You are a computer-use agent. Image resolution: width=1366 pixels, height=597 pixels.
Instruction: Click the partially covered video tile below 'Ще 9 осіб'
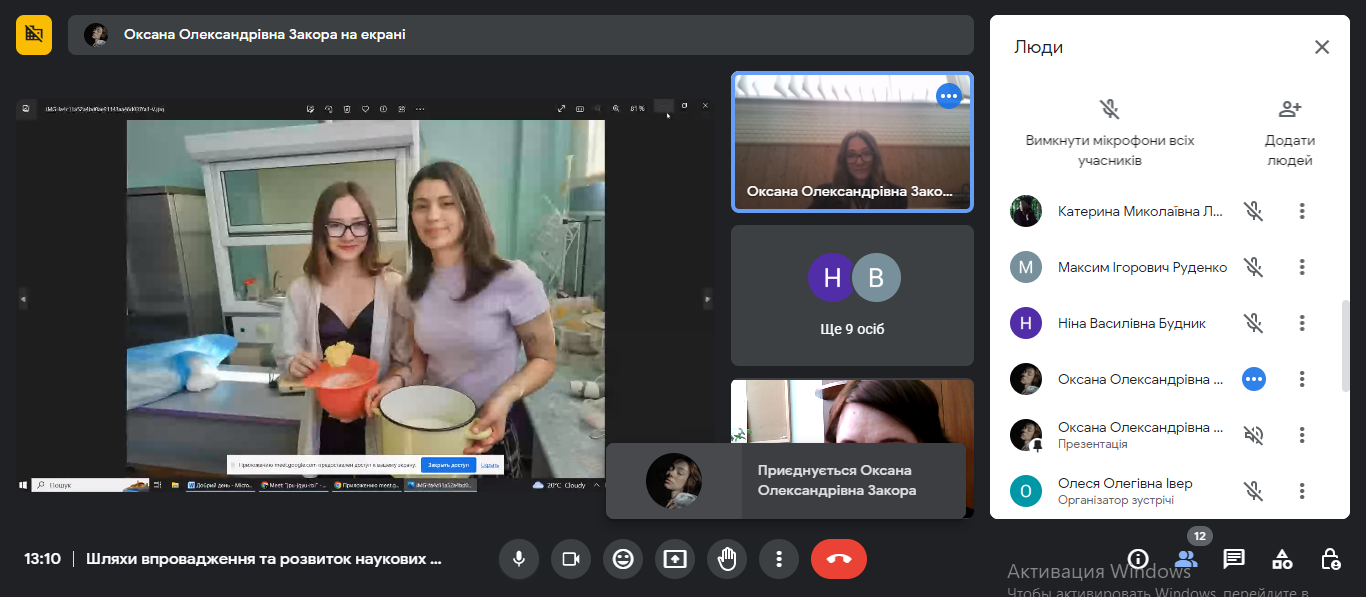pos(852,410)
